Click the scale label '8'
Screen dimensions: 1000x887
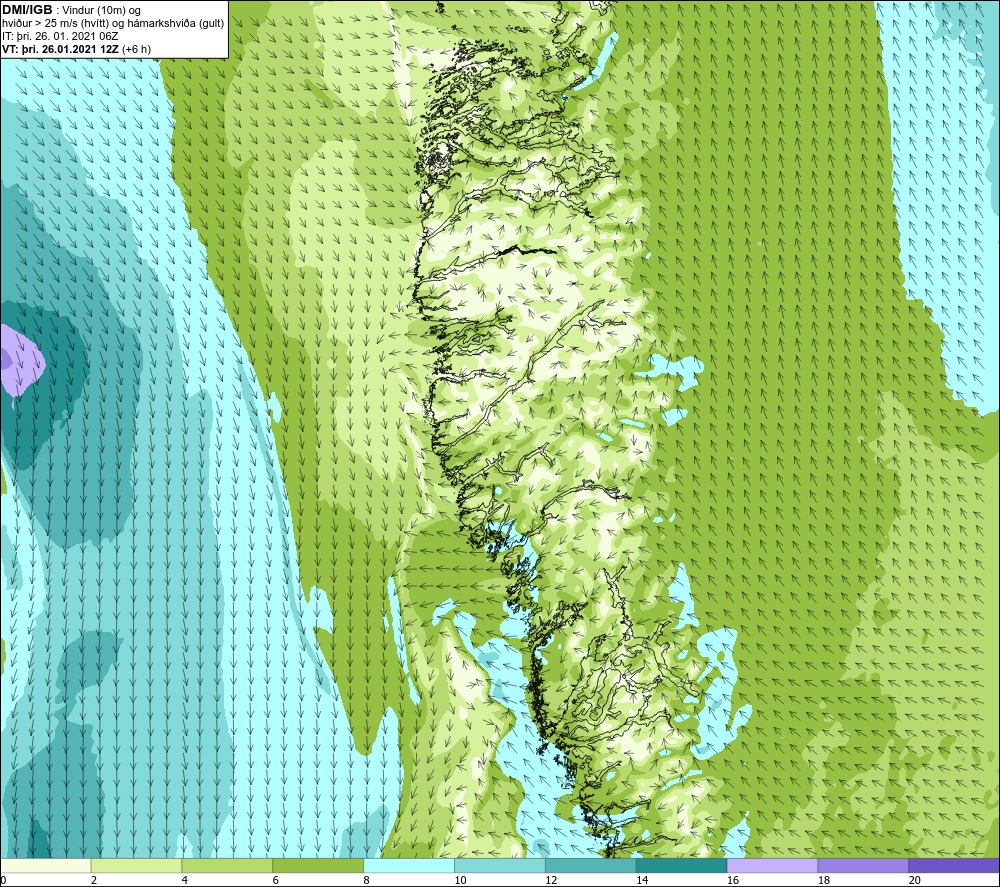pos(366,880)
